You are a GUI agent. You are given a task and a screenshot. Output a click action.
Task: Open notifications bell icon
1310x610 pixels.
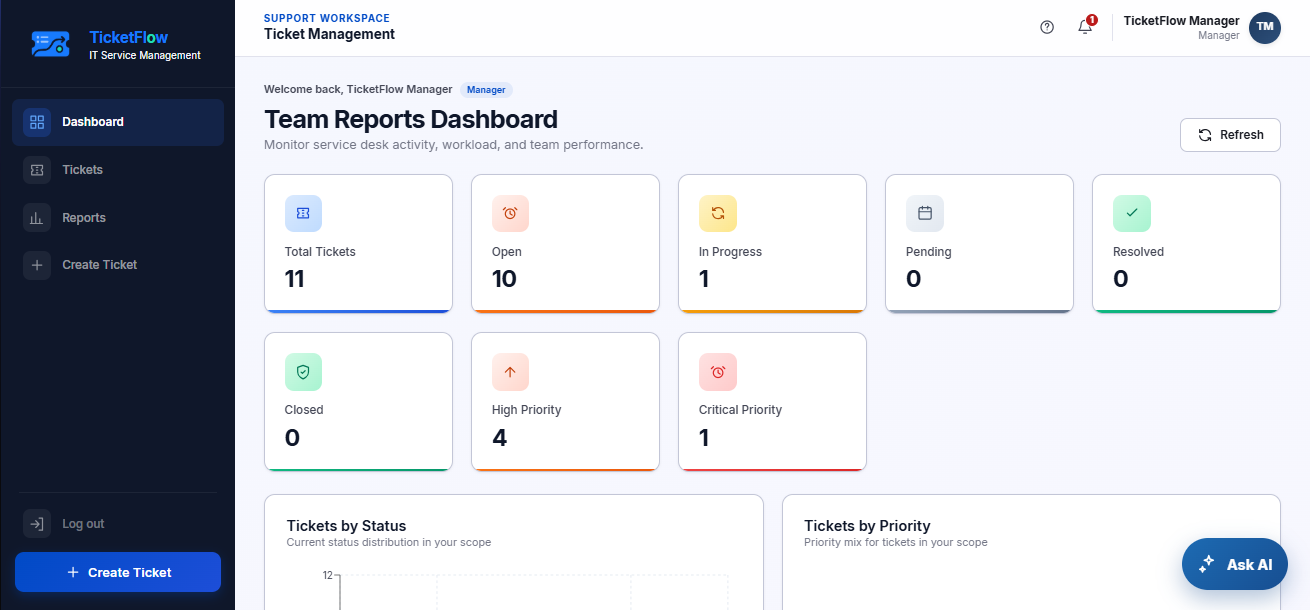pyautogui.click(x=1085, y=27)
